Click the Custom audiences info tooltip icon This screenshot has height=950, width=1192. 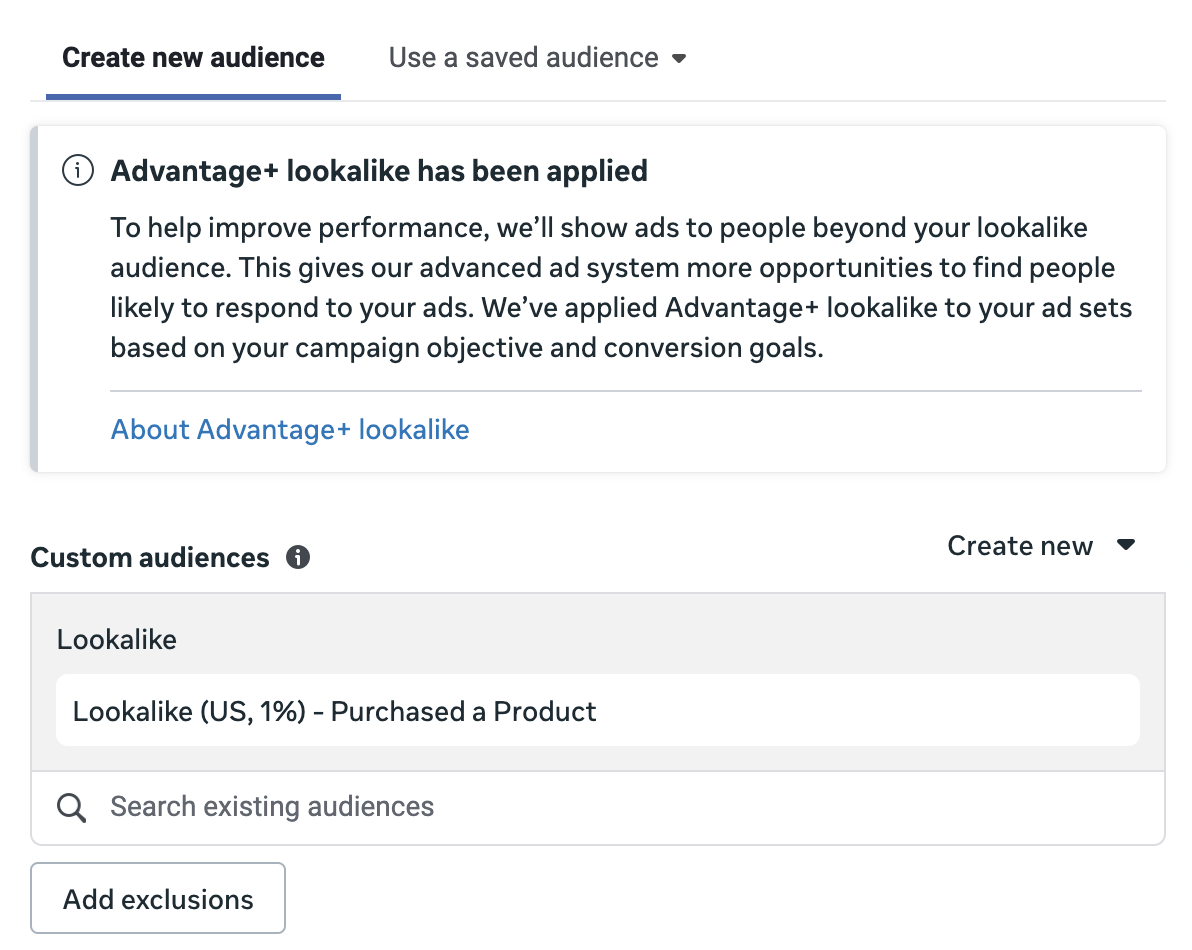point(297,557)
